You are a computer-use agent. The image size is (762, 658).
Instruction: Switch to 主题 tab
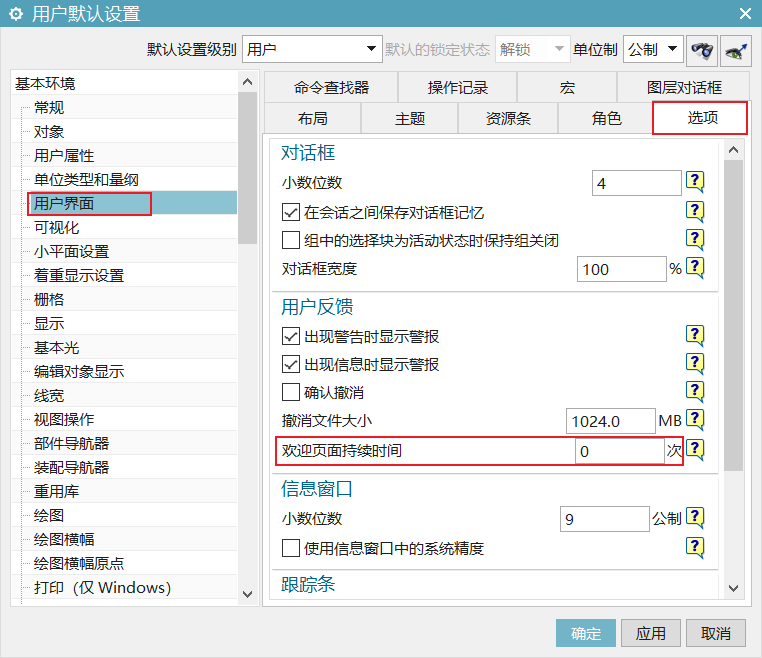point(410,118)
